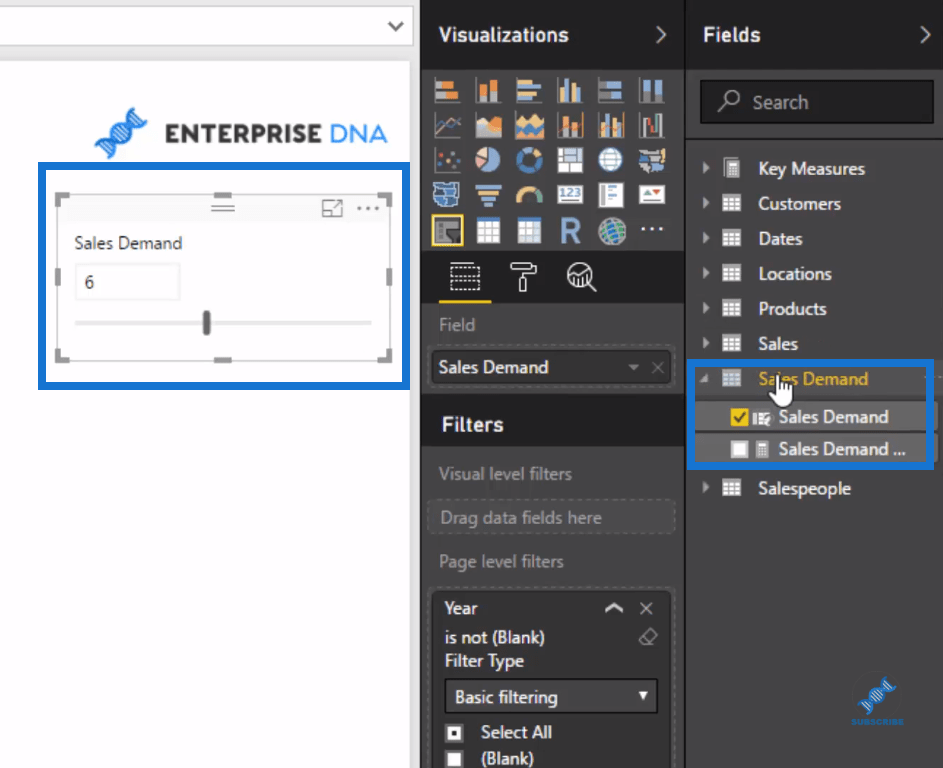Viewport: 943px width, 768px height.
Task: Click the Drag data fields here area
Action: (551, 517)
